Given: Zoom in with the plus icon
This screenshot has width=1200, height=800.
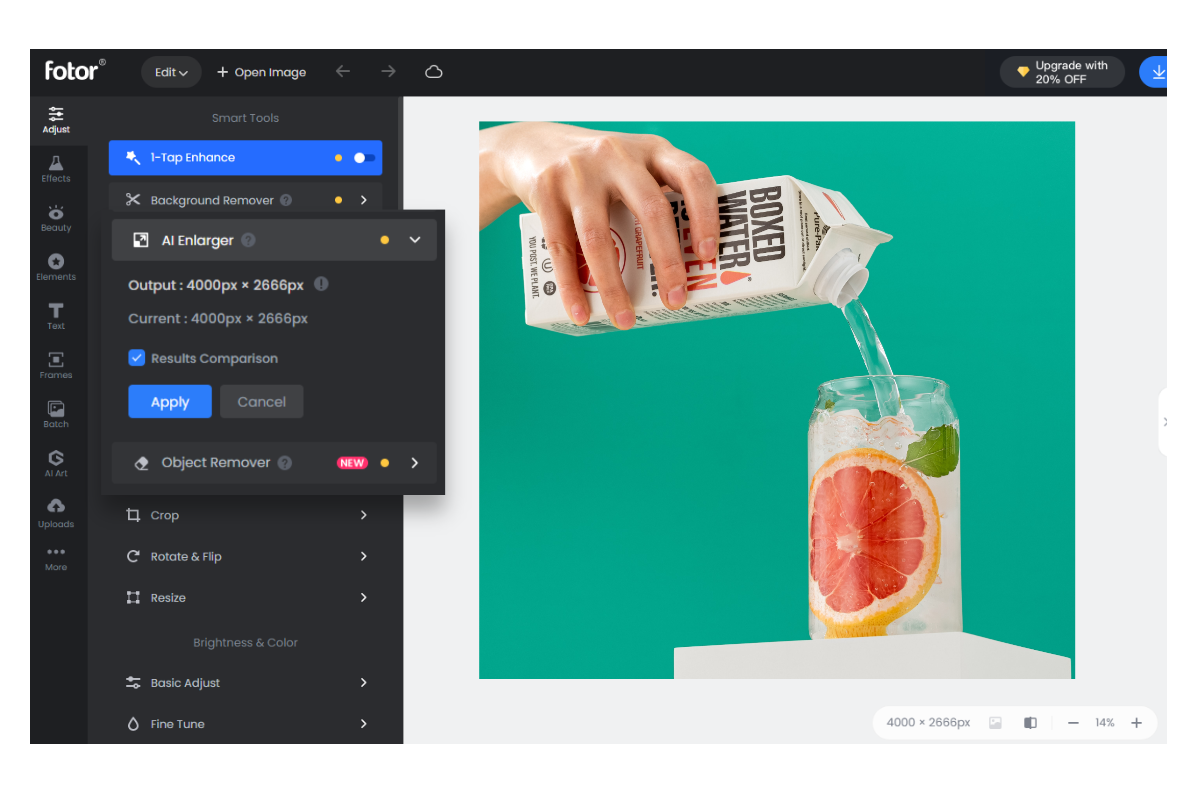Looking at the screenshot, I should pyautogui.click(x=1136, y=723).
